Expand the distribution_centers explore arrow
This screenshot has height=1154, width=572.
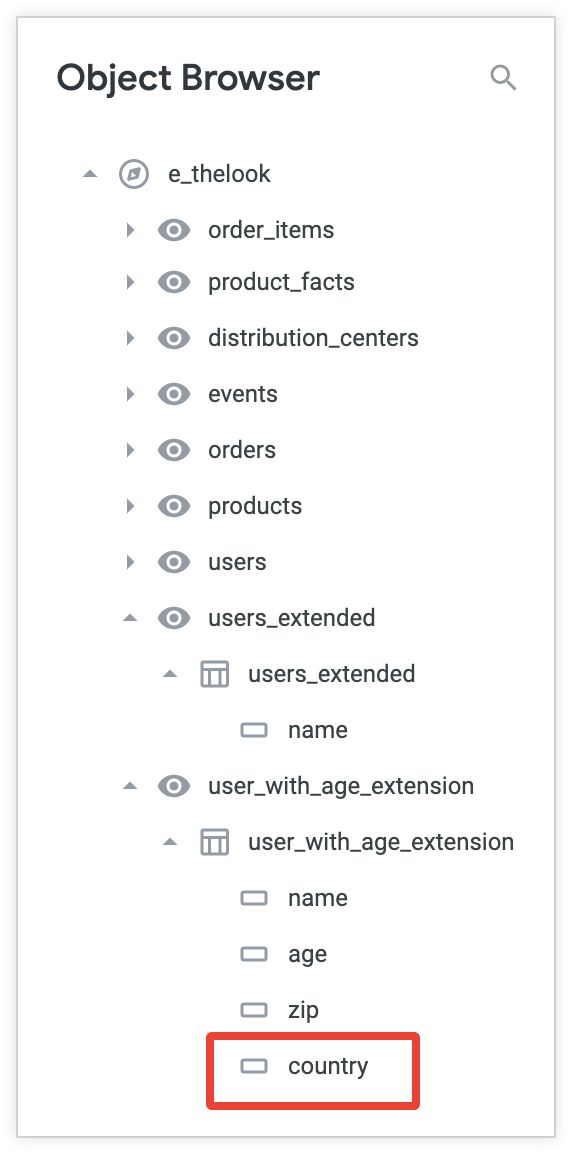point(130,339)
